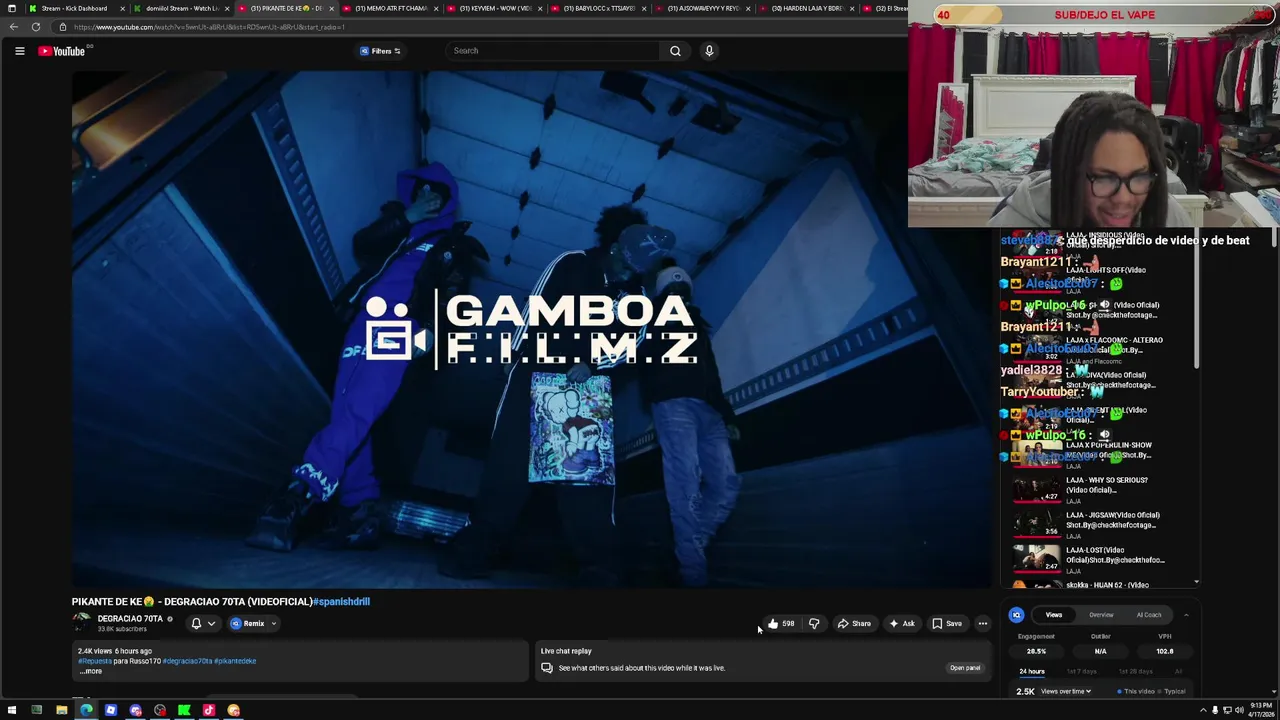Focus the YouTube search box
Viewport: 1280px width, 720px height.
click(x=551, y=51)
